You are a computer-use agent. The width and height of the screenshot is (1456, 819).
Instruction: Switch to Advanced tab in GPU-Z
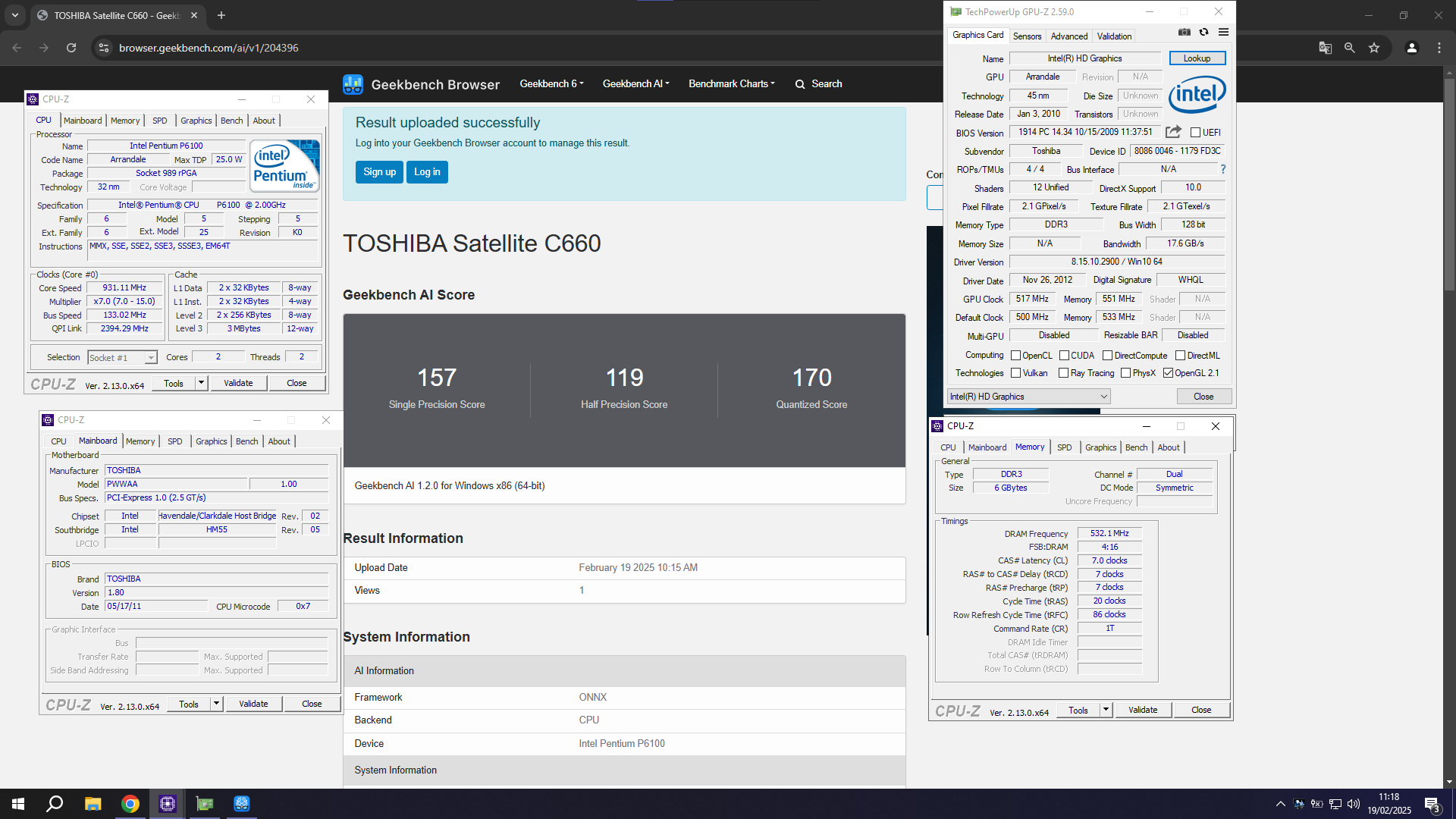pos(1069,36)
